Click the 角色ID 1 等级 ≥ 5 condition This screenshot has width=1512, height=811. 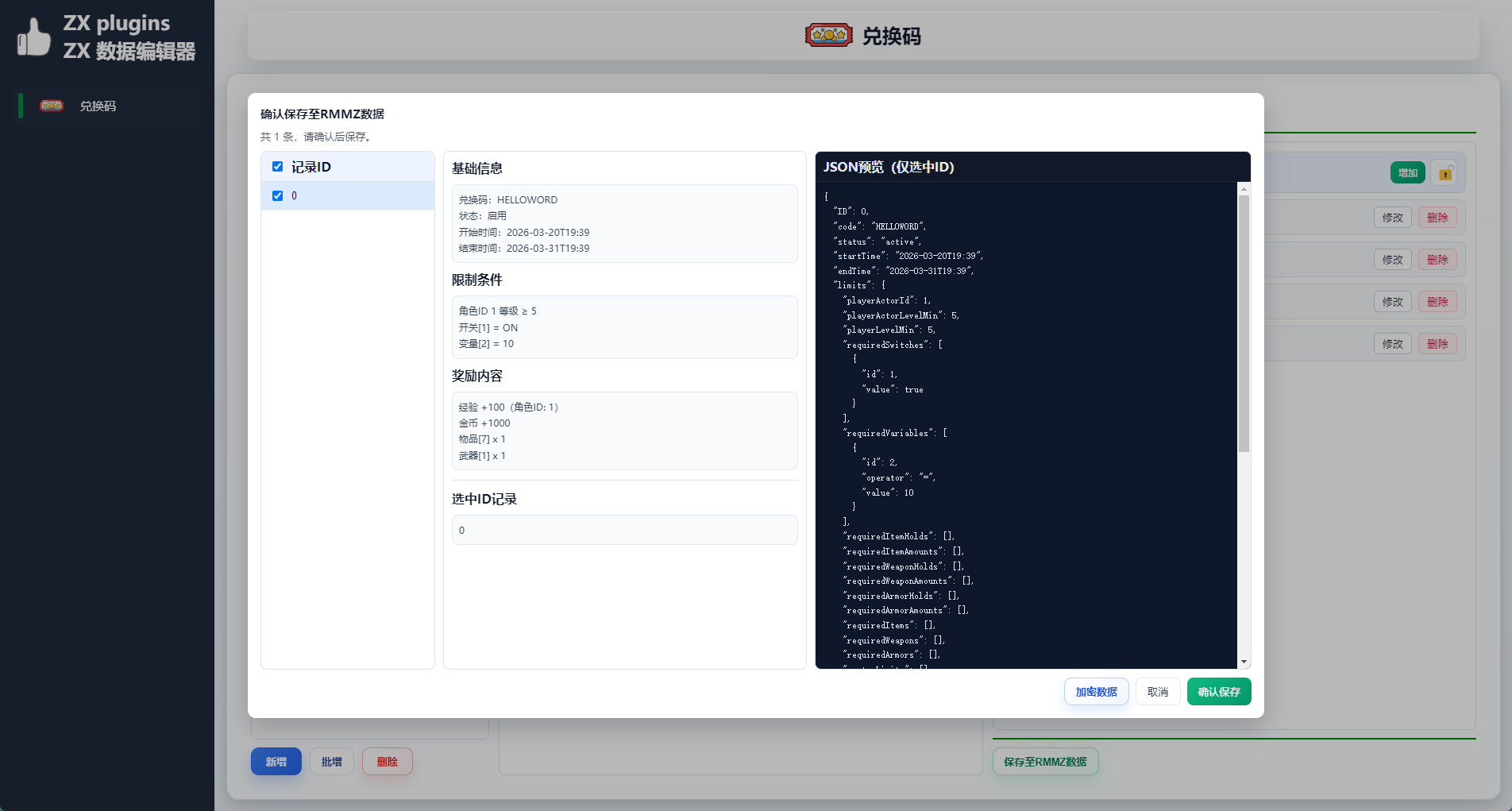498,311
